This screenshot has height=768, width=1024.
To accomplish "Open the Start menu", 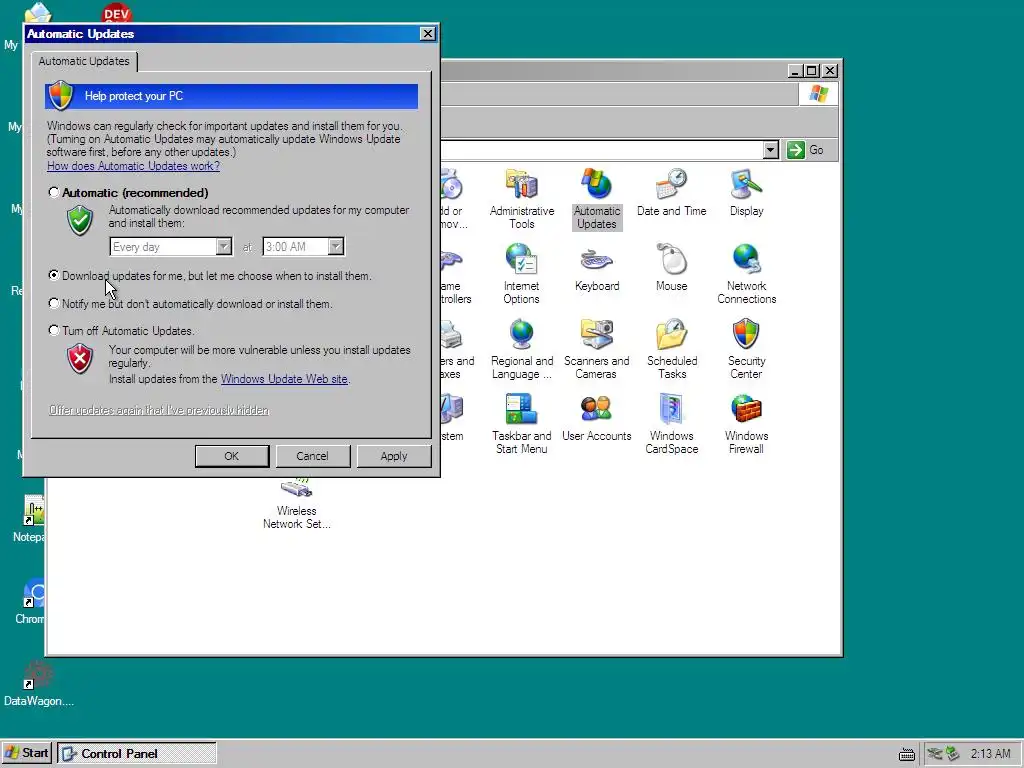I will click(x=27, y=753).
